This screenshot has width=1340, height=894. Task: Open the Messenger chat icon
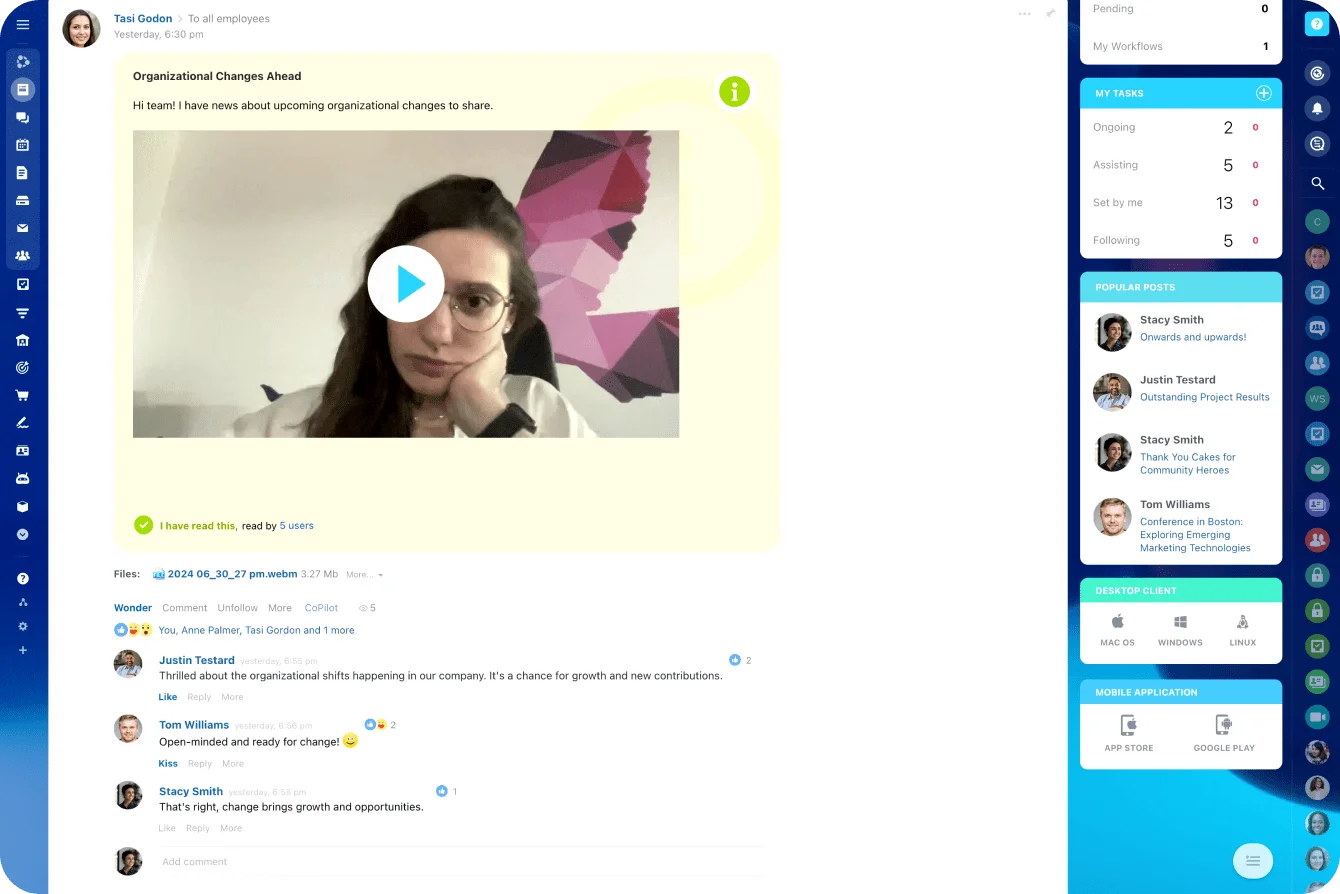(22, 116)
